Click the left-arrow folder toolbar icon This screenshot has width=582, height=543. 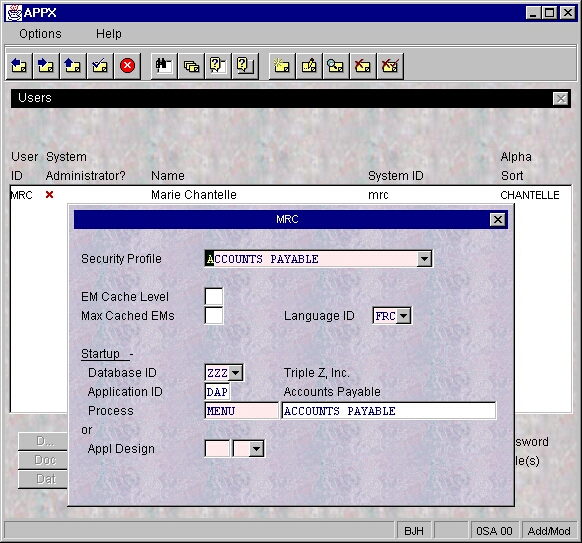[x=19, y=66]
